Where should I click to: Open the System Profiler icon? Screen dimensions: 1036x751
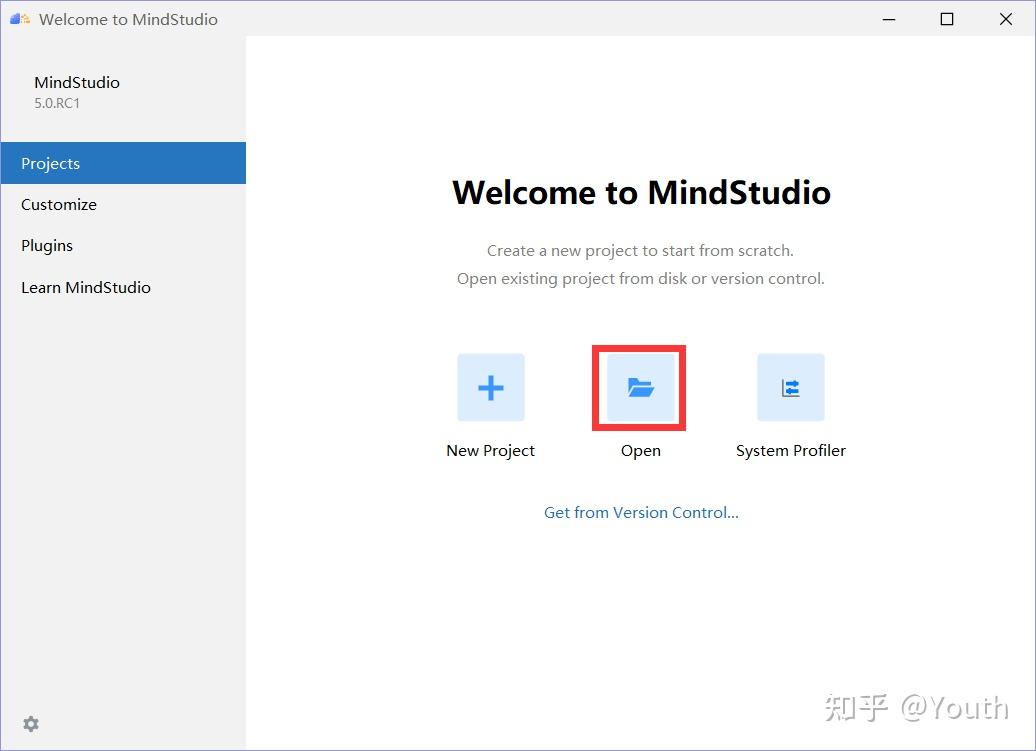pos(790,387)
